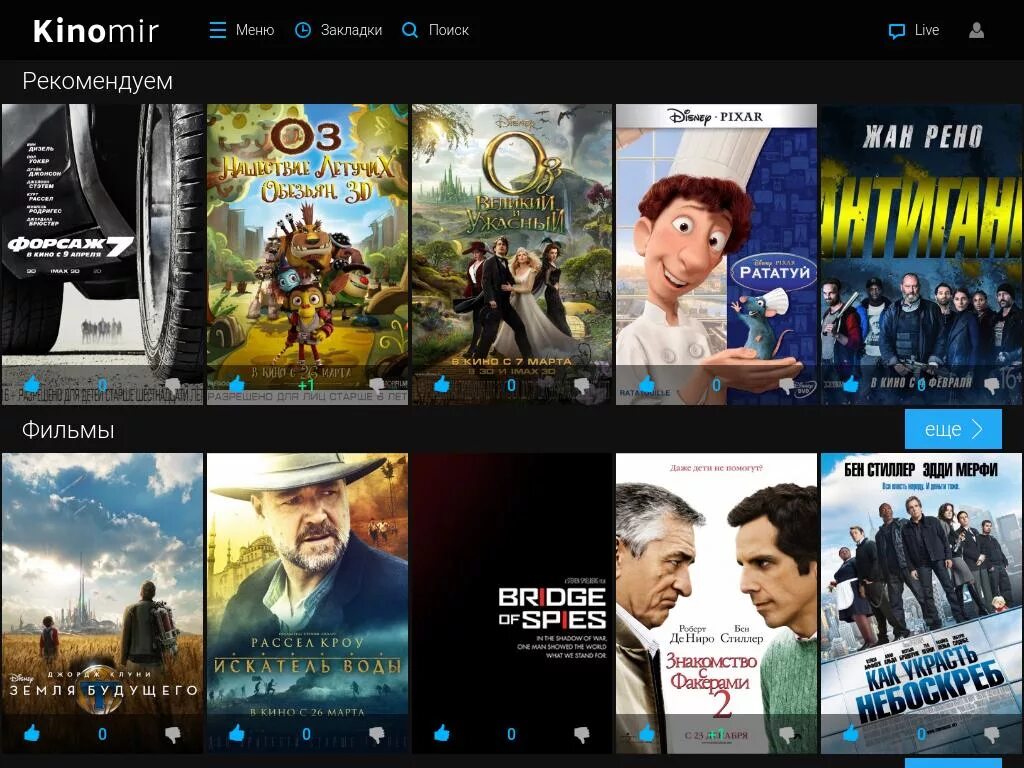Screen dimensions: 1024x768
Task: Open Закладки bookmarks
Action: (351, 30)
